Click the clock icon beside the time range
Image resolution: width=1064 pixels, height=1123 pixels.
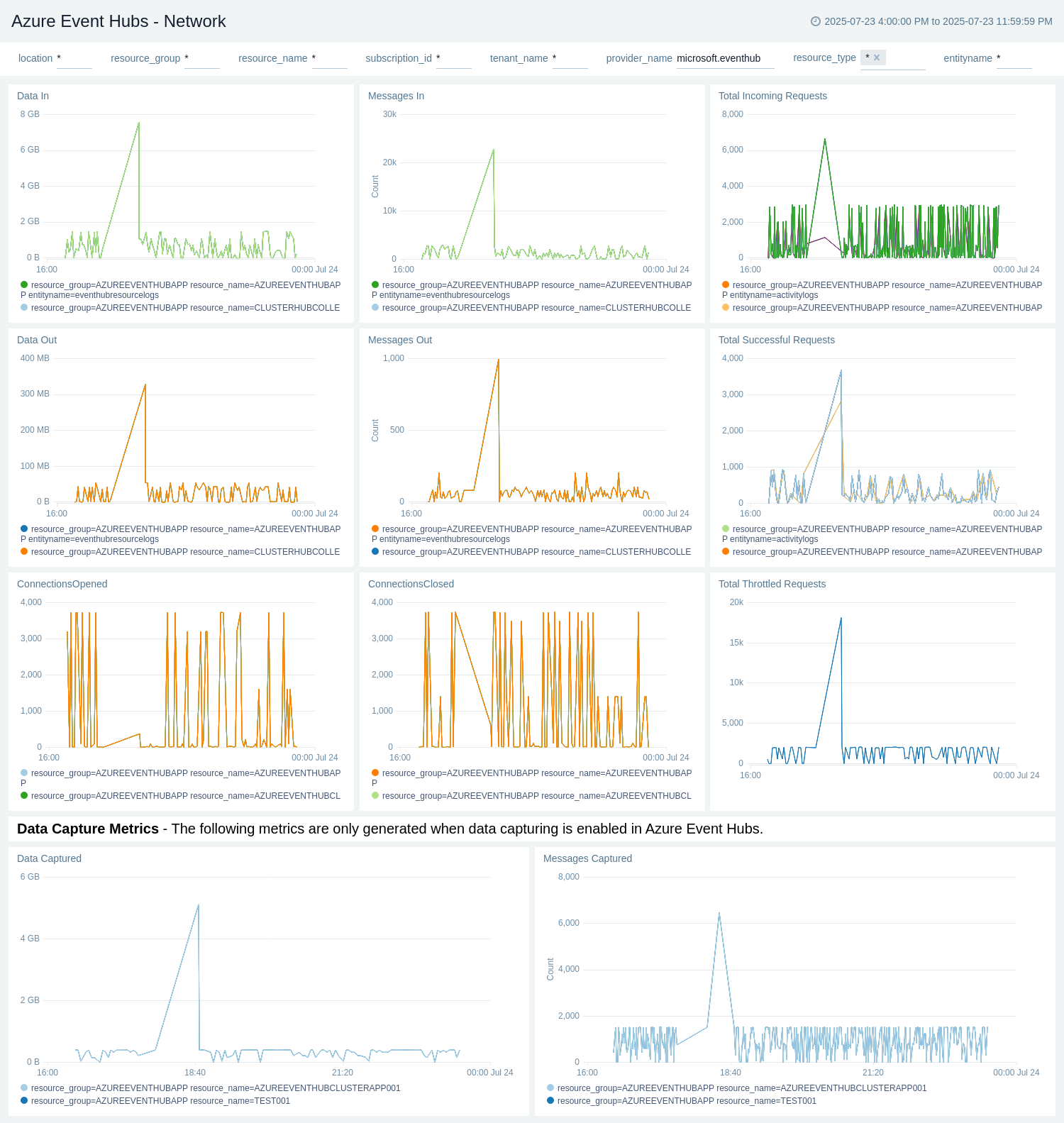[x=816, y=21]
